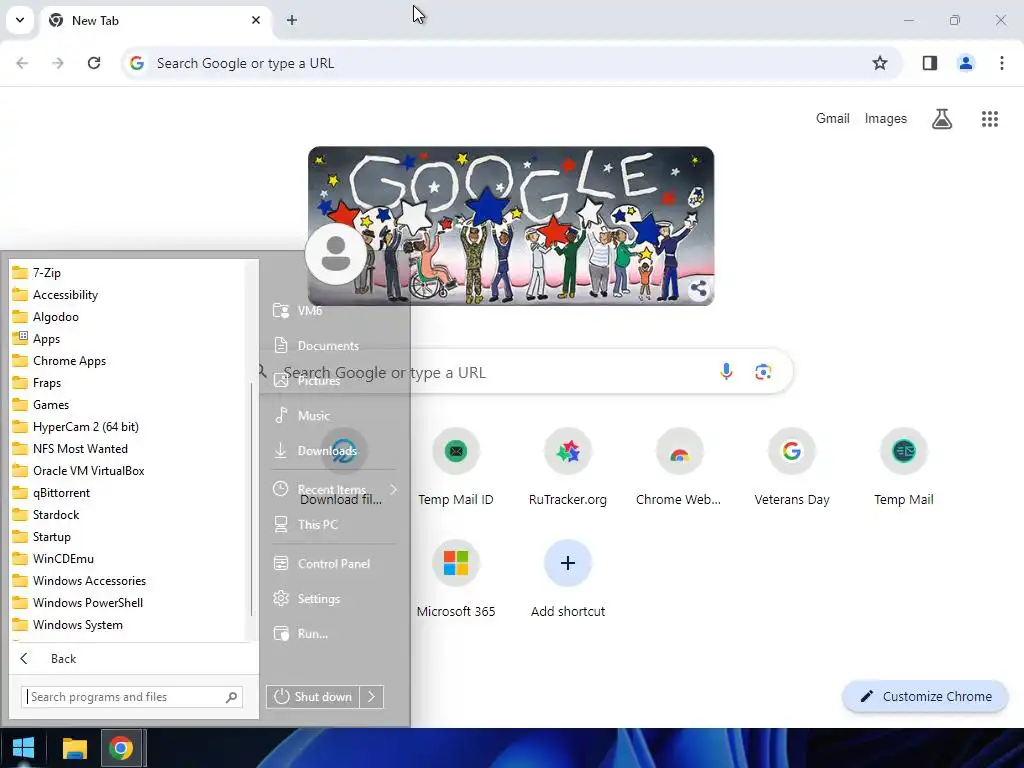Open the tab search dropdown arrow
Image resolution: width=1024 pixels, height=768 pixels.
(x=20, y=20)
